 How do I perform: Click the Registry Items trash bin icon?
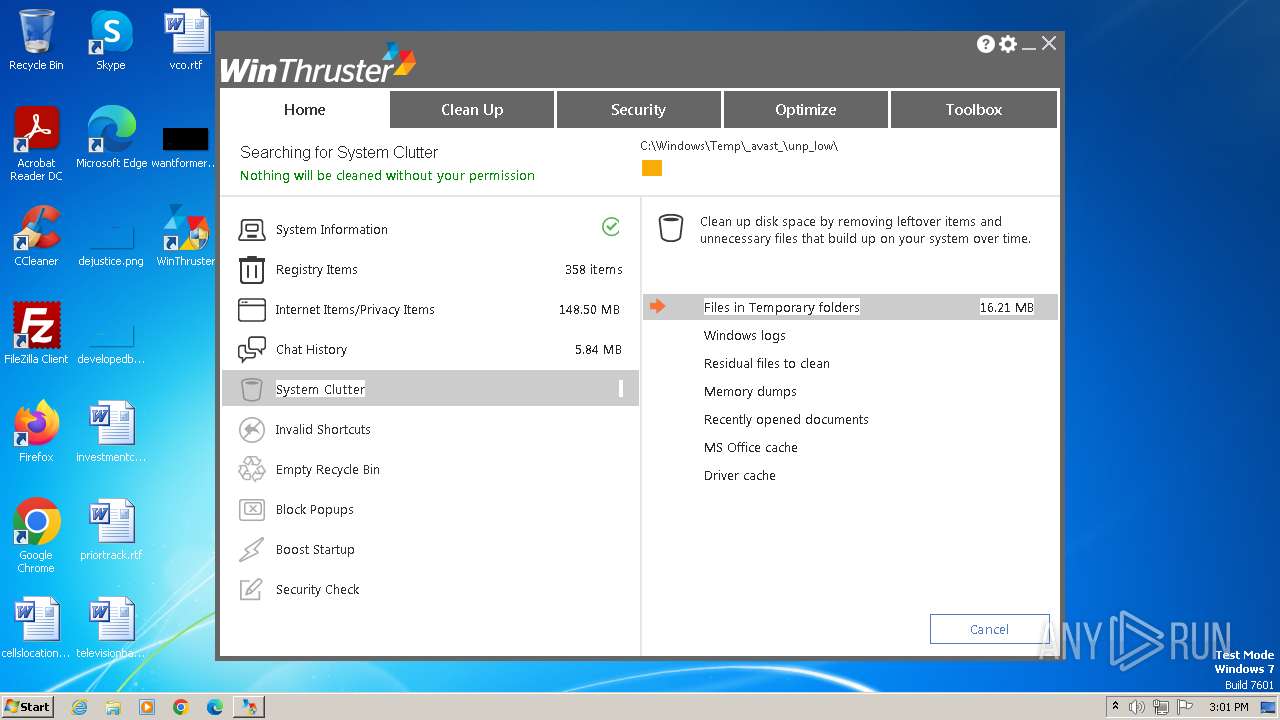click(251, 270)
